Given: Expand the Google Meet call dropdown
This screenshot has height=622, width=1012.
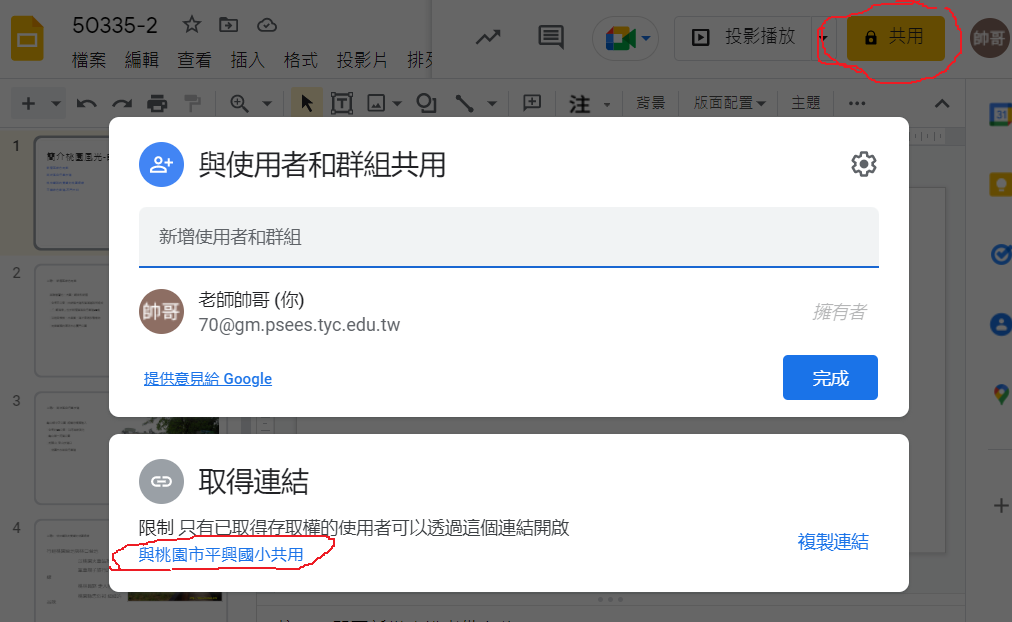Looking at the screenshot, I should (647, 38).
